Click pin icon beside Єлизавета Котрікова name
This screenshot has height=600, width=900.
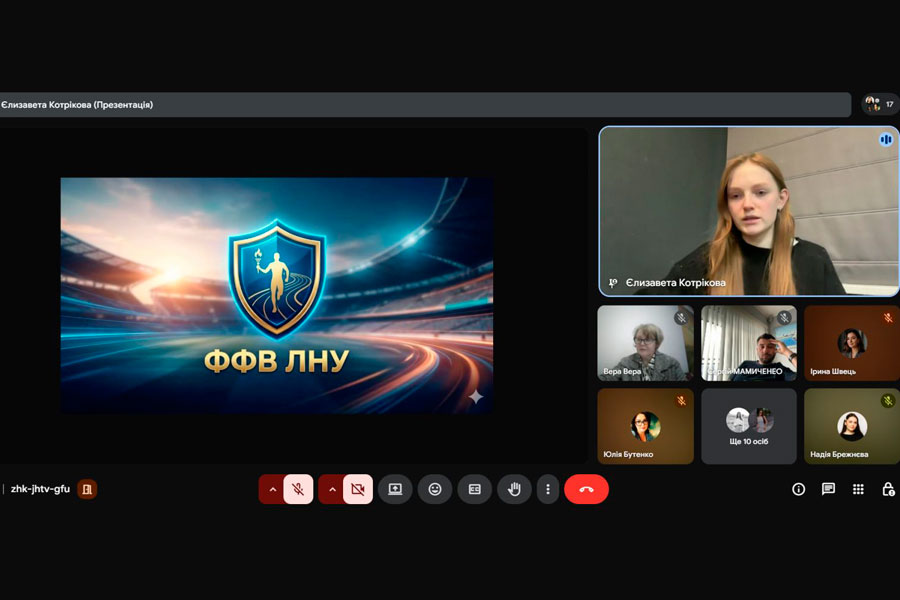tap(613, 282)
